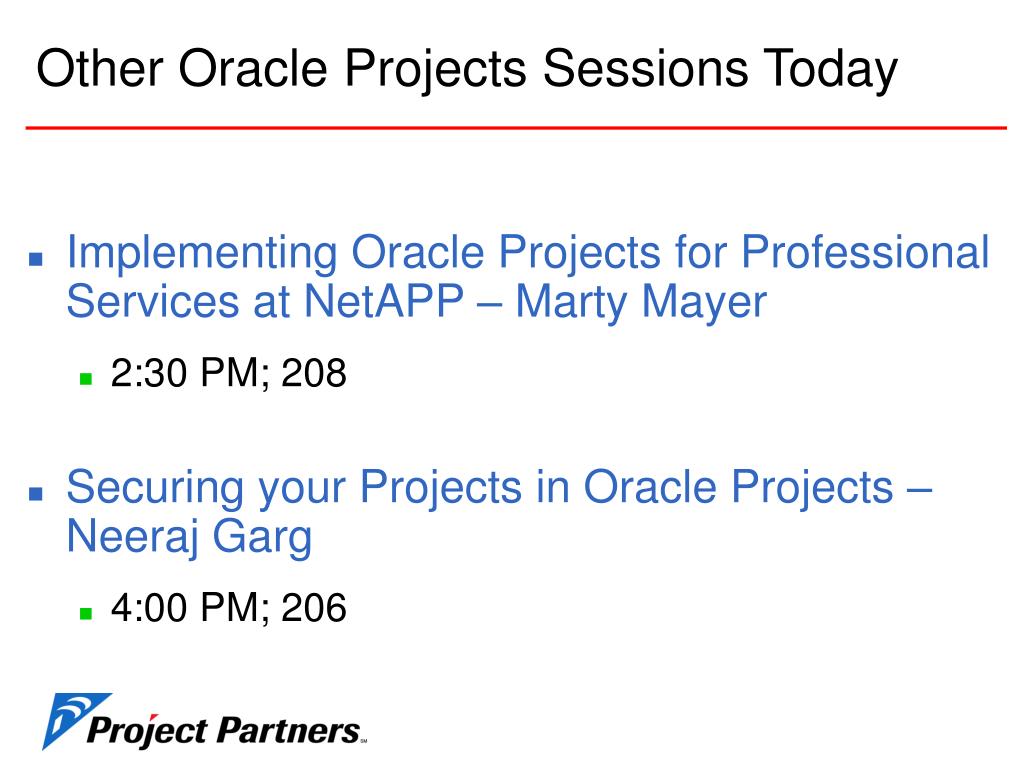Click the 2:30 PM session time
This screenshot has height=768, width=1024.
[x=185, y=373]
